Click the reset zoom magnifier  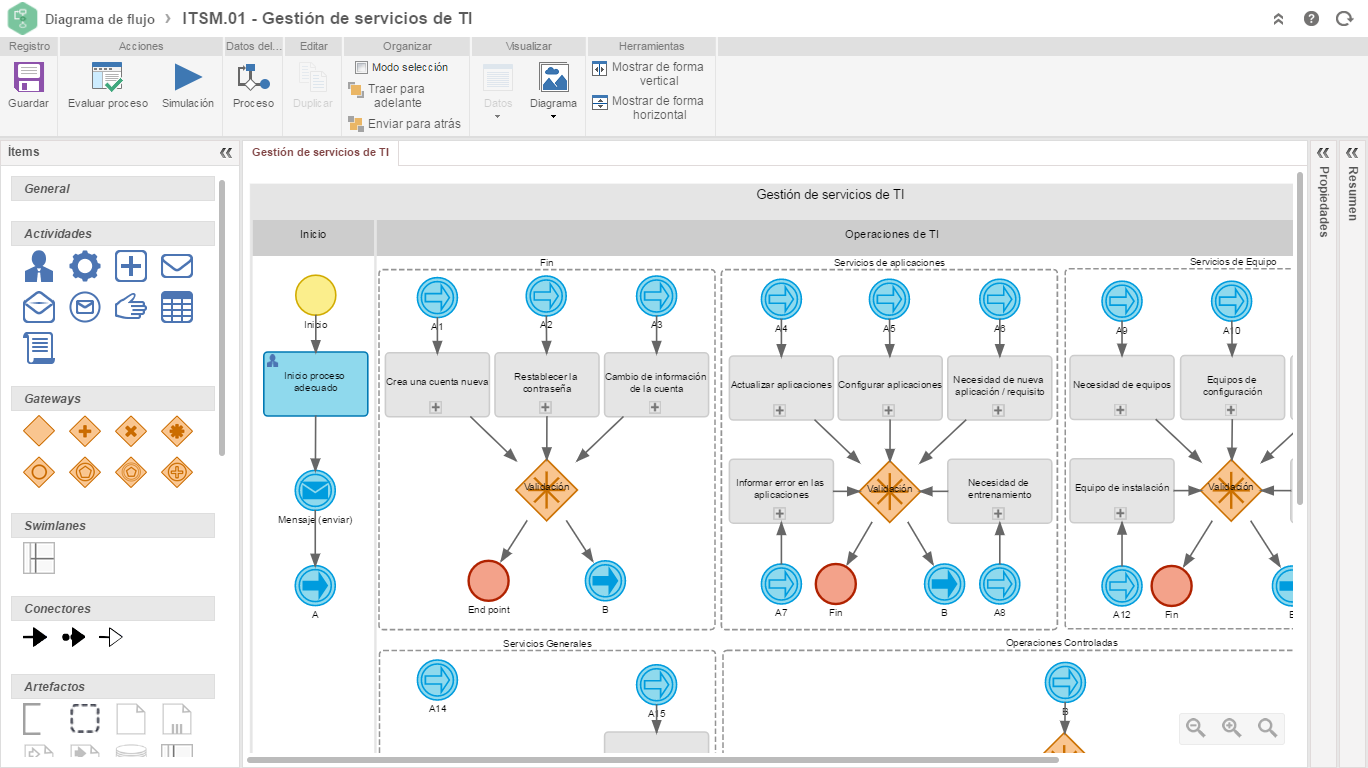click(x=1267, y=728)
